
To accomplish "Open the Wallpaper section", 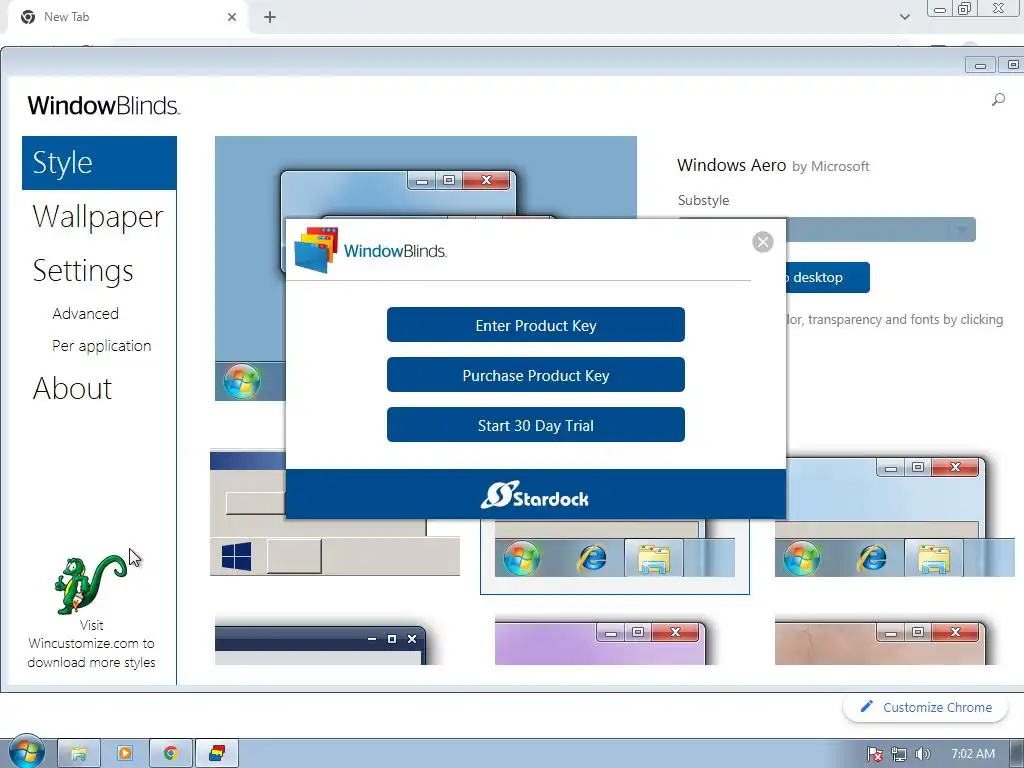I will [98, 217].
